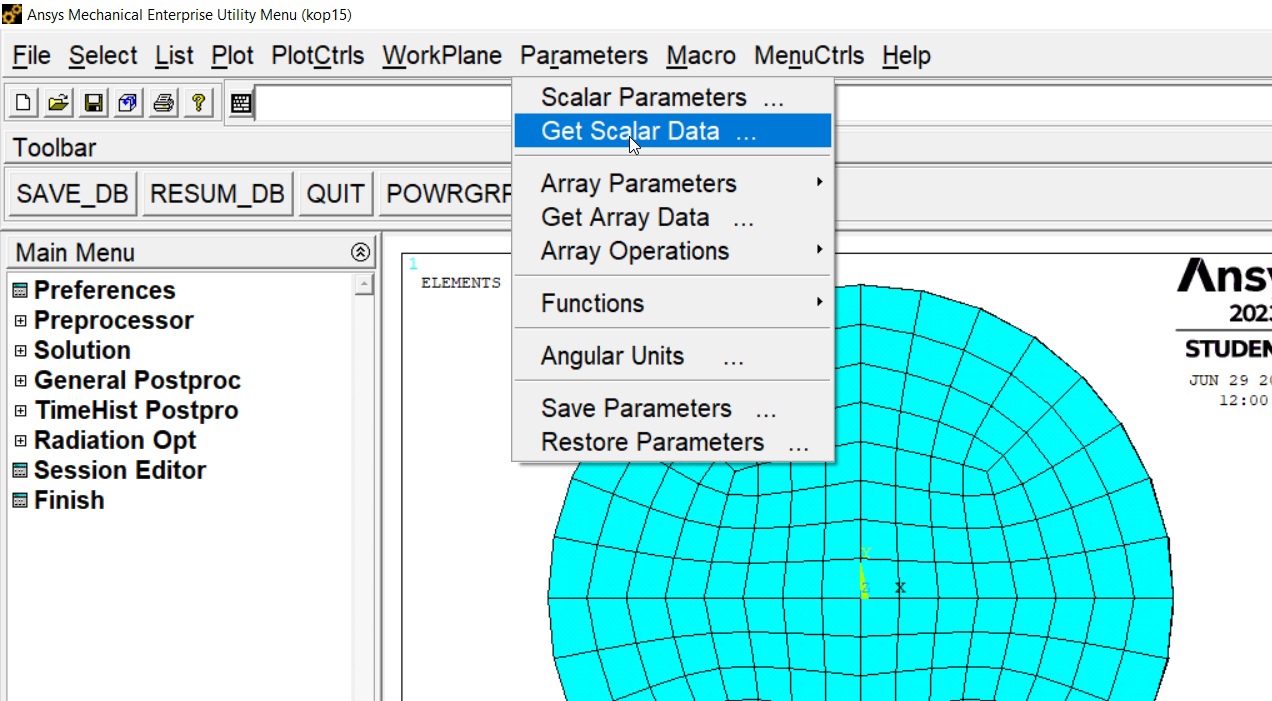Click the POWRGRPH toolbar button
1272x701 pixels.
[447, 194]
